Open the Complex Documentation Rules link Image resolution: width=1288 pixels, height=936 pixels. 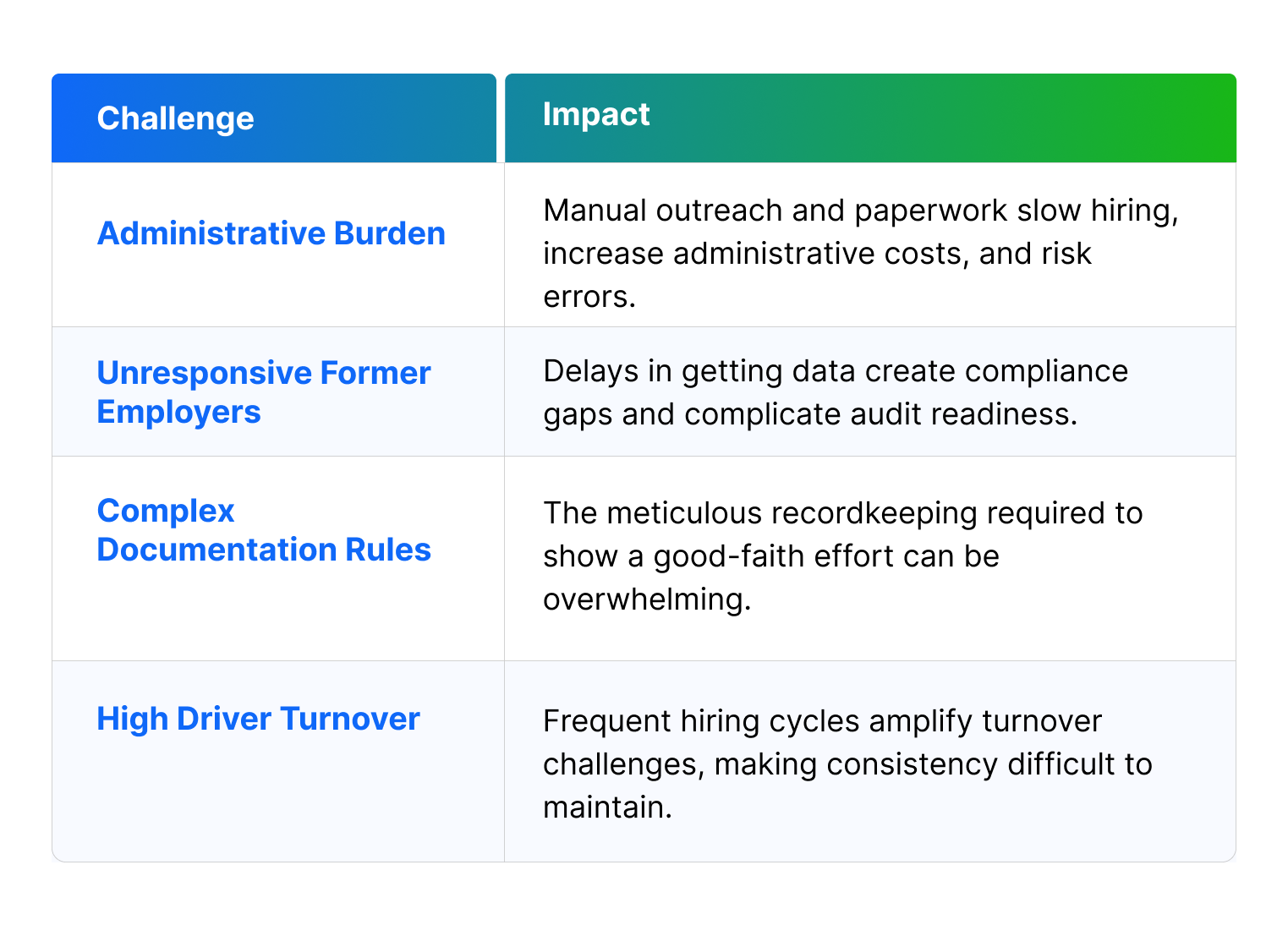coord(263,530)
